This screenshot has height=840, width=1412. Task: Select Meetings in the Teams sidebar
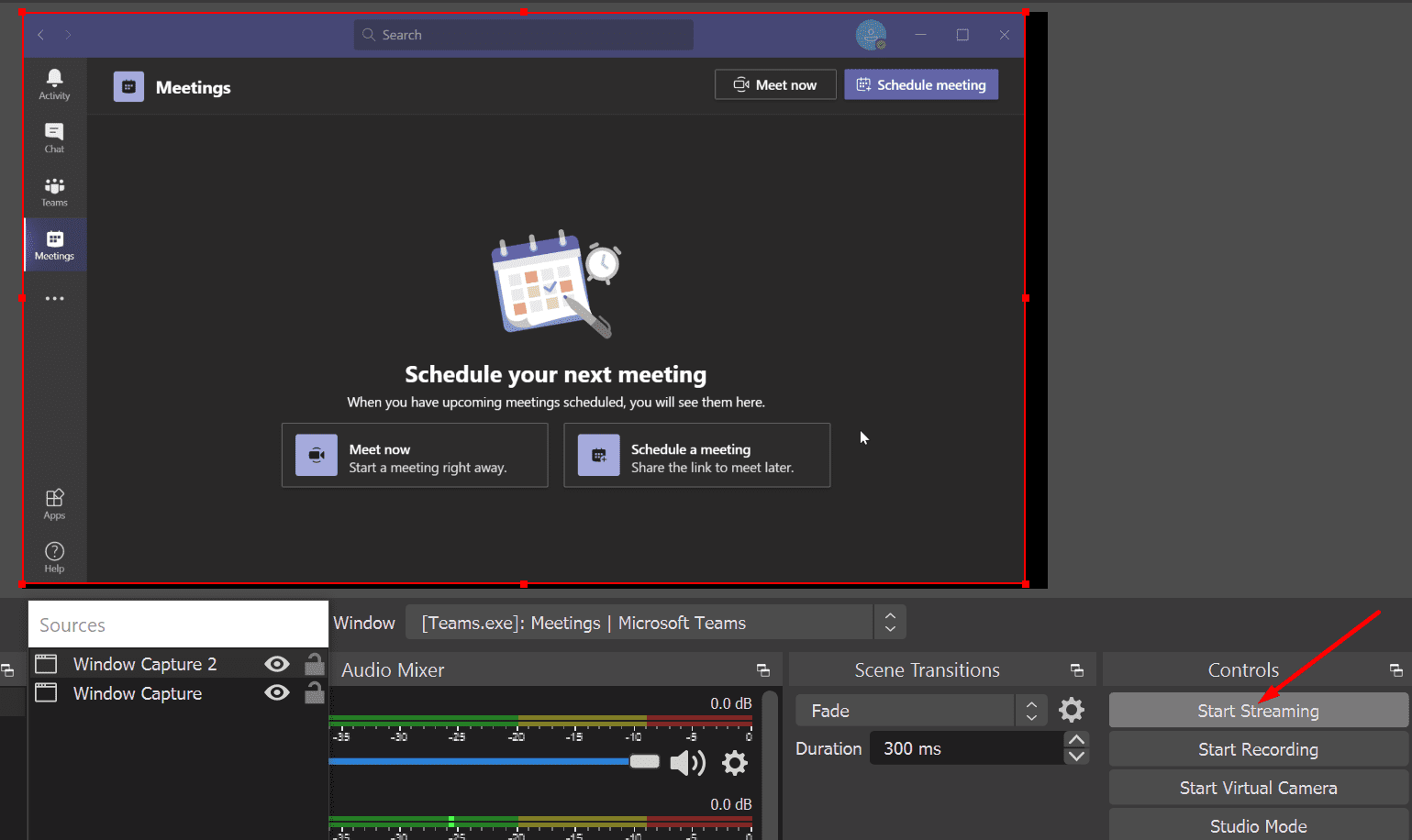[54, 245]
